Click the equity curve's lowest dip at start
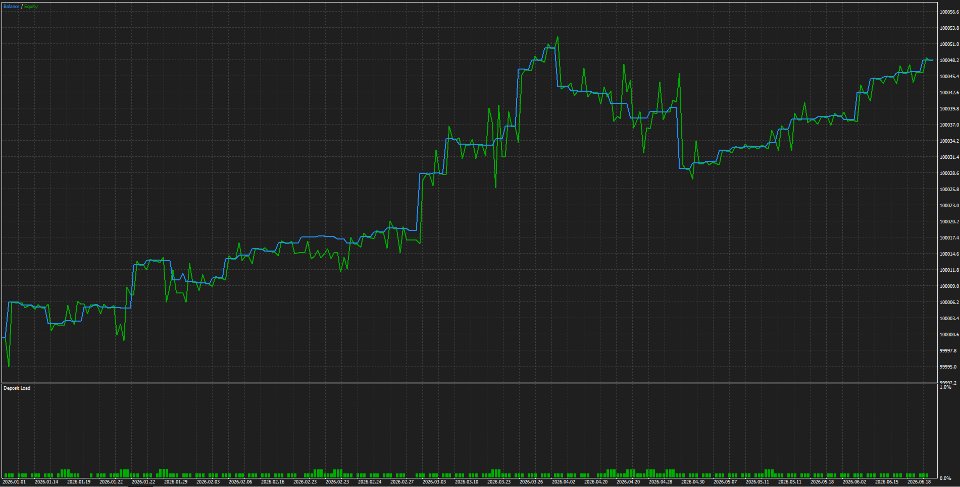960x487 pixels. pyautogui.click(x=9, y=366)
